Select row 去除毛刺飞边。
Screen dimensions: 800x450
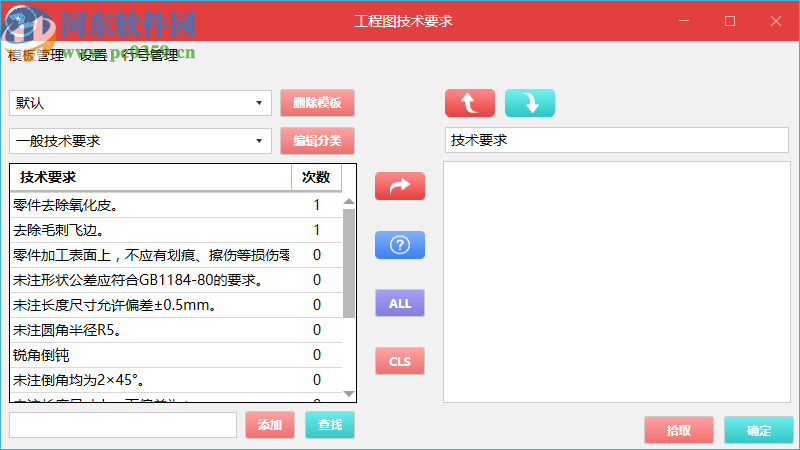point(176,230)
